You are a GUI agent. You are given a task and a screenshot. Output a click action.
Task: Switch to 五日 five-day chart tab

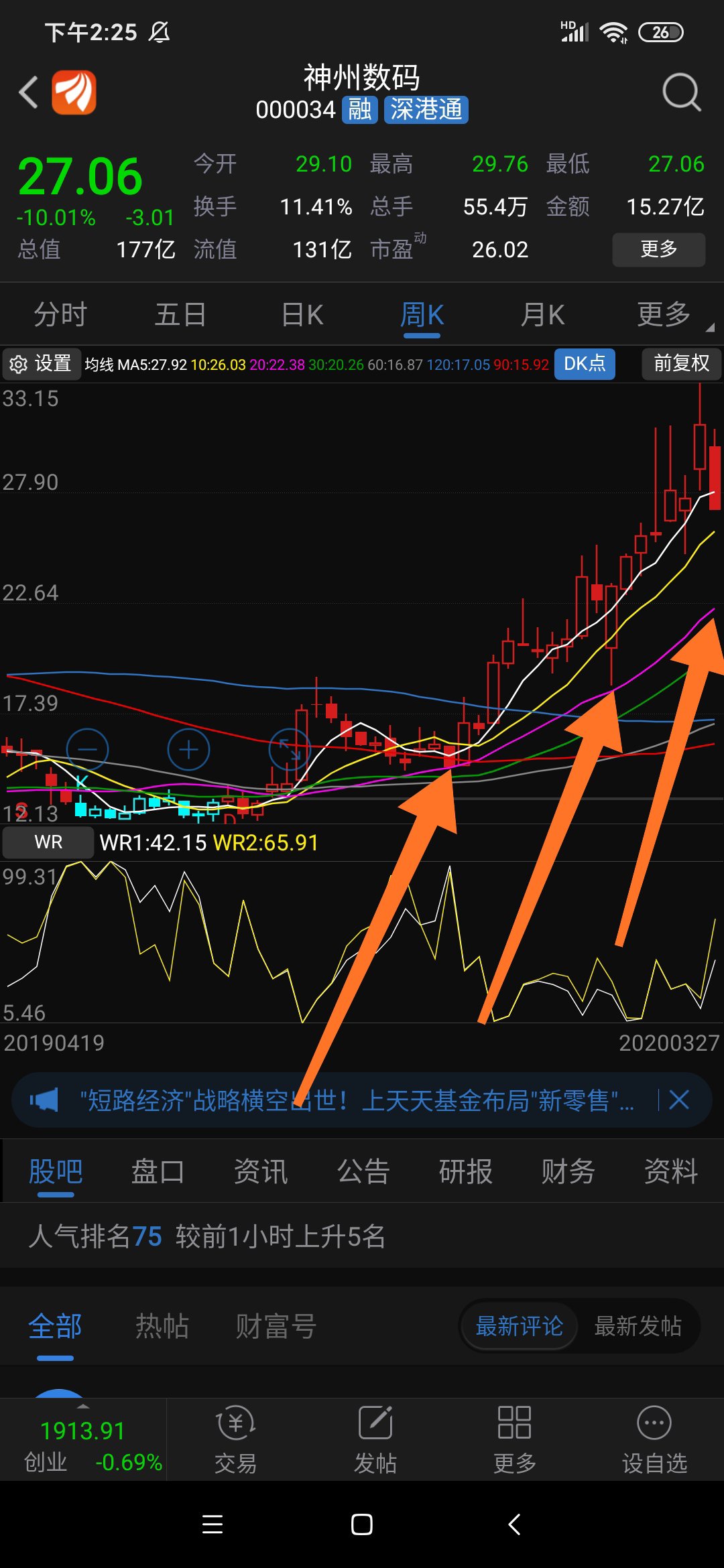click(x=180, y=314)
